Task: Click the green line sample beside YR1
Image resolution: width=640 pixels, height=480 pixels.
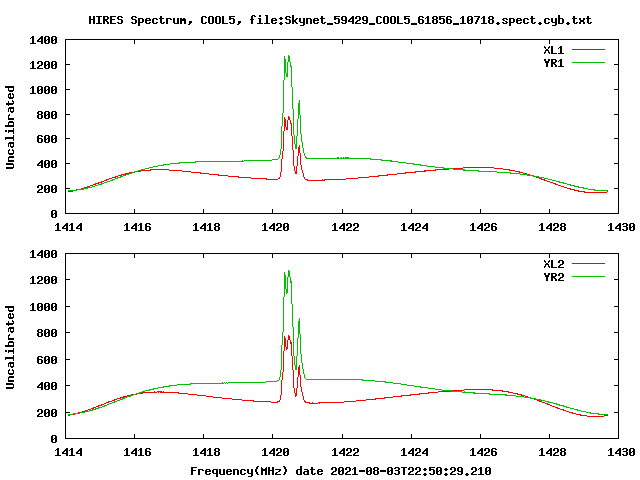Action: (588, 63)
